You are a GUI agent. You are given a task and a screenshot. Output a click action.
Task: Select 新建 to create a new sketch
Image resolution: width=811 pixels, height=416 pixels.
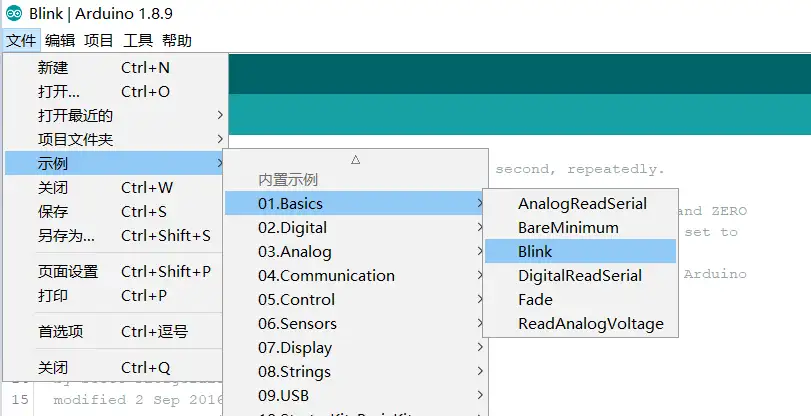pos(53,68)
